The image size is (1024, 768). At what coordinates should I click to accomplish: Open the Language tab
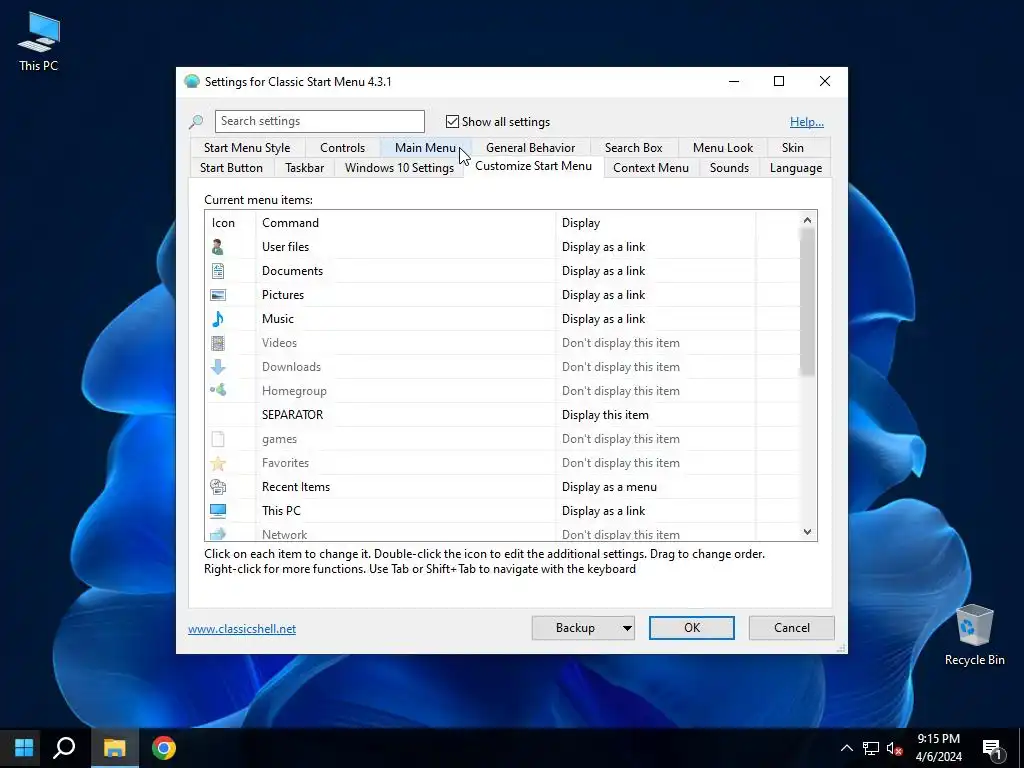(795, 168)
